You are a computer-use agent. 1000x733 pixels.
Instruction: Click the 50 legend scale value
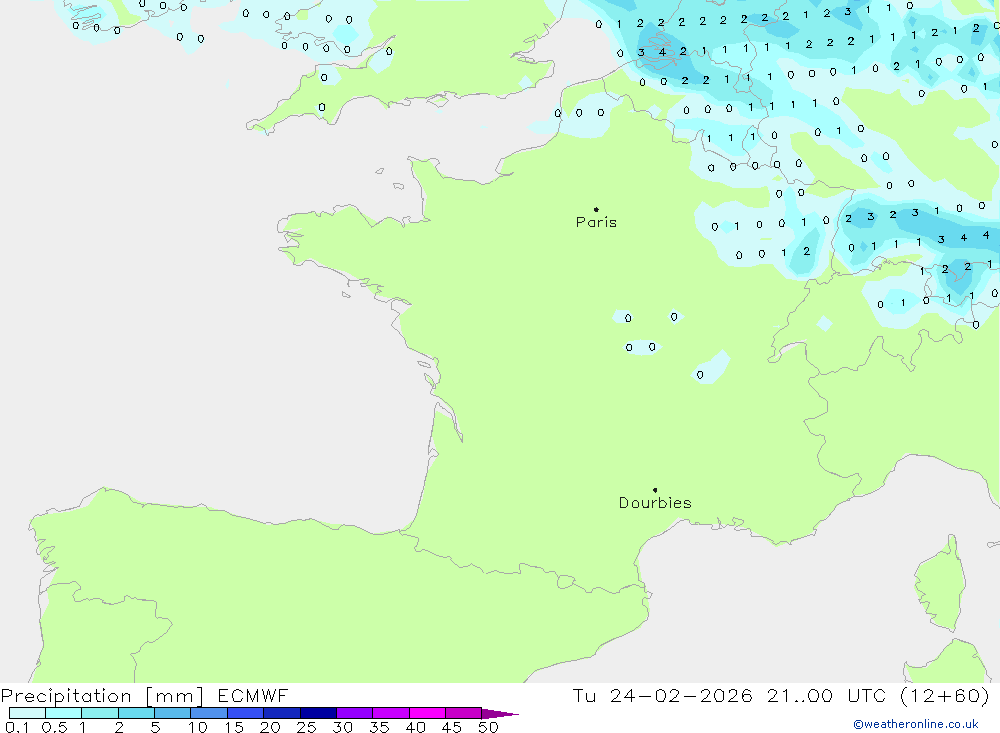(x=488, y=727)
